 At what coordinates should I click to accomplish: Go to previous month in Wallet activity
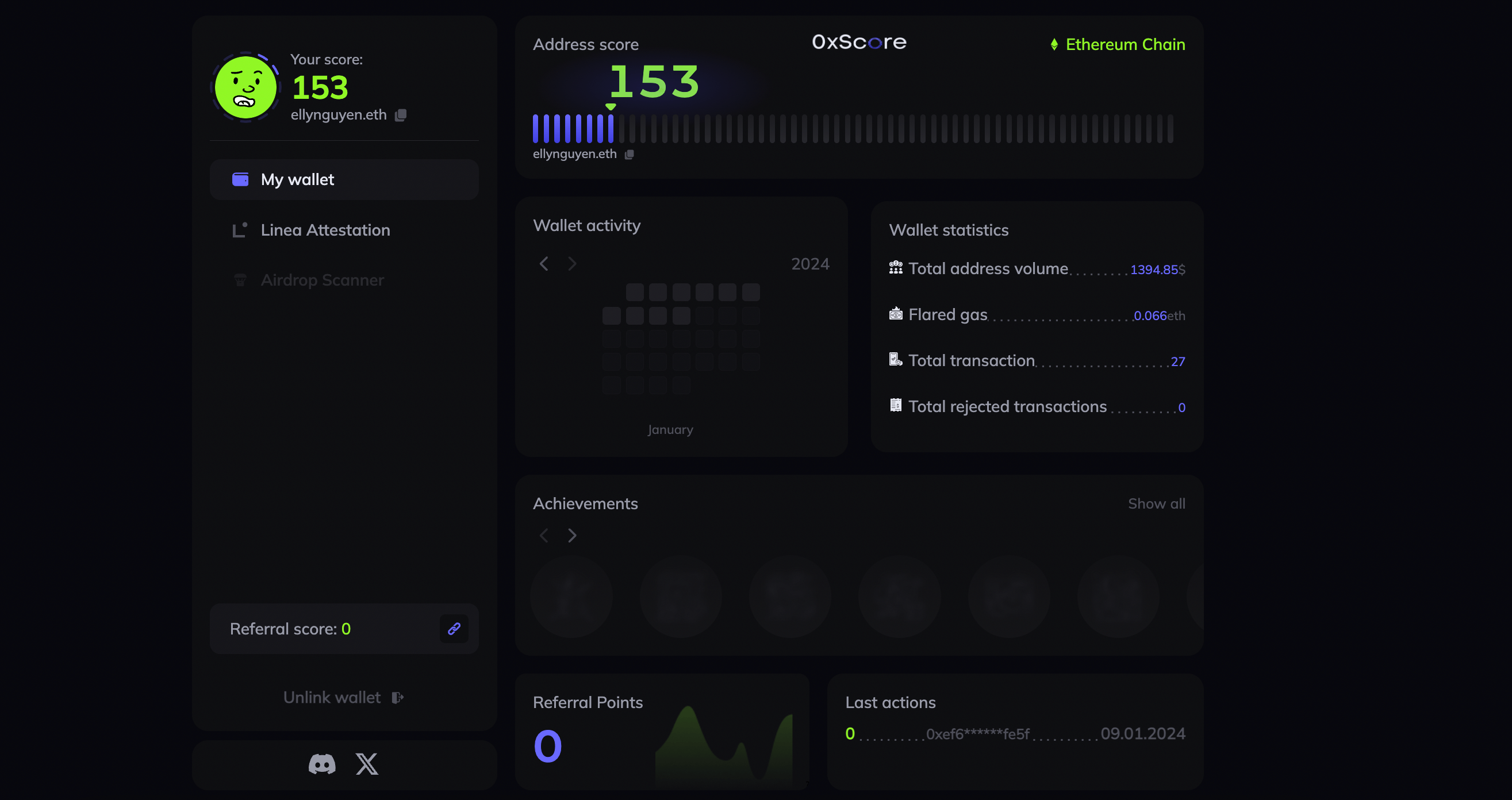pyautogui.click(x=544, y=264)
